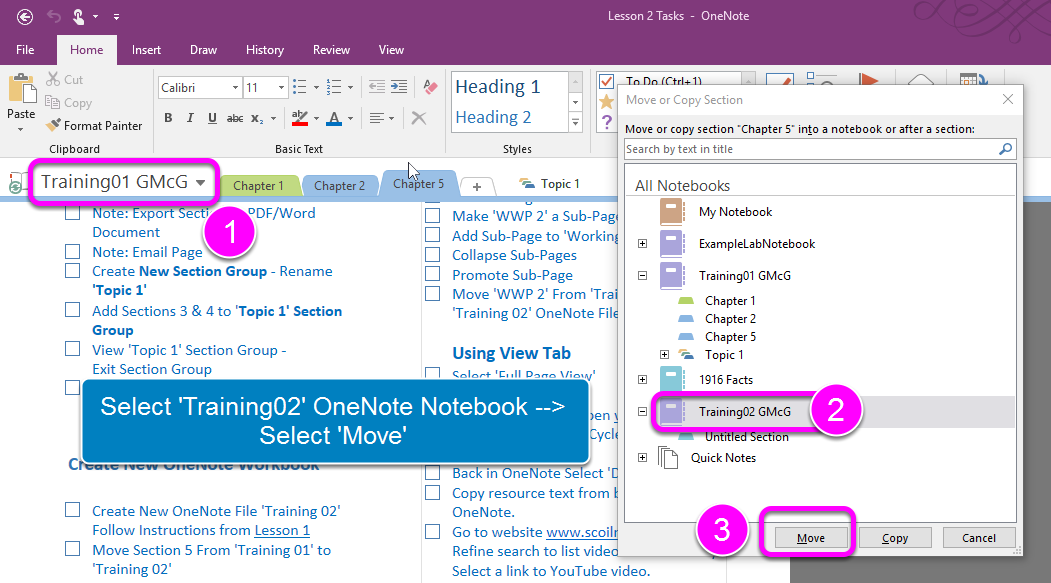Click the text highlight color button
1051x583 pixels.
(x=300, y=118)
